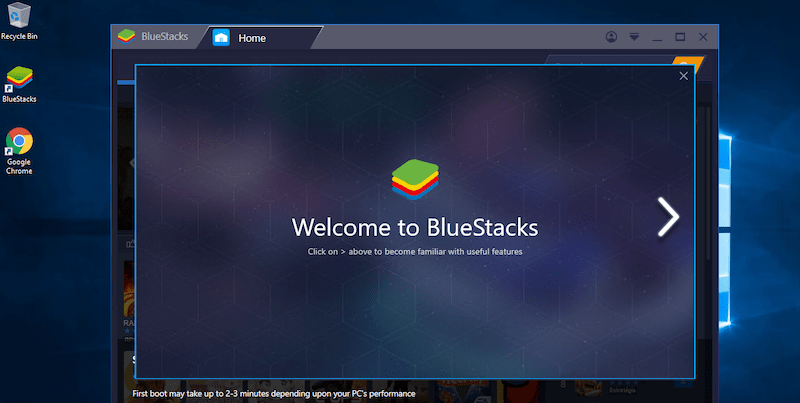Open the Recycle Bin desktop icon
The height and width of the screenshot is (403, 800).
click(x=19, y=20)
